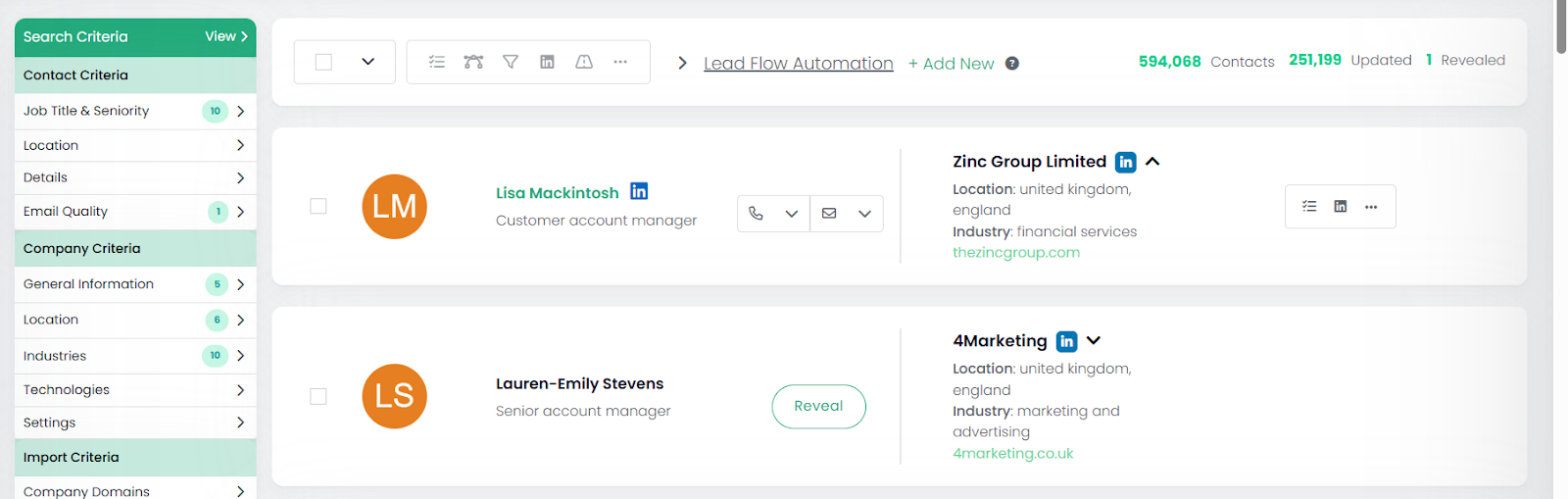The width and height of the screenshot is (1568, 499).
Task: Check the Lauren-Emily Stevens contact checkbox
Action: (x=318, y=396)
